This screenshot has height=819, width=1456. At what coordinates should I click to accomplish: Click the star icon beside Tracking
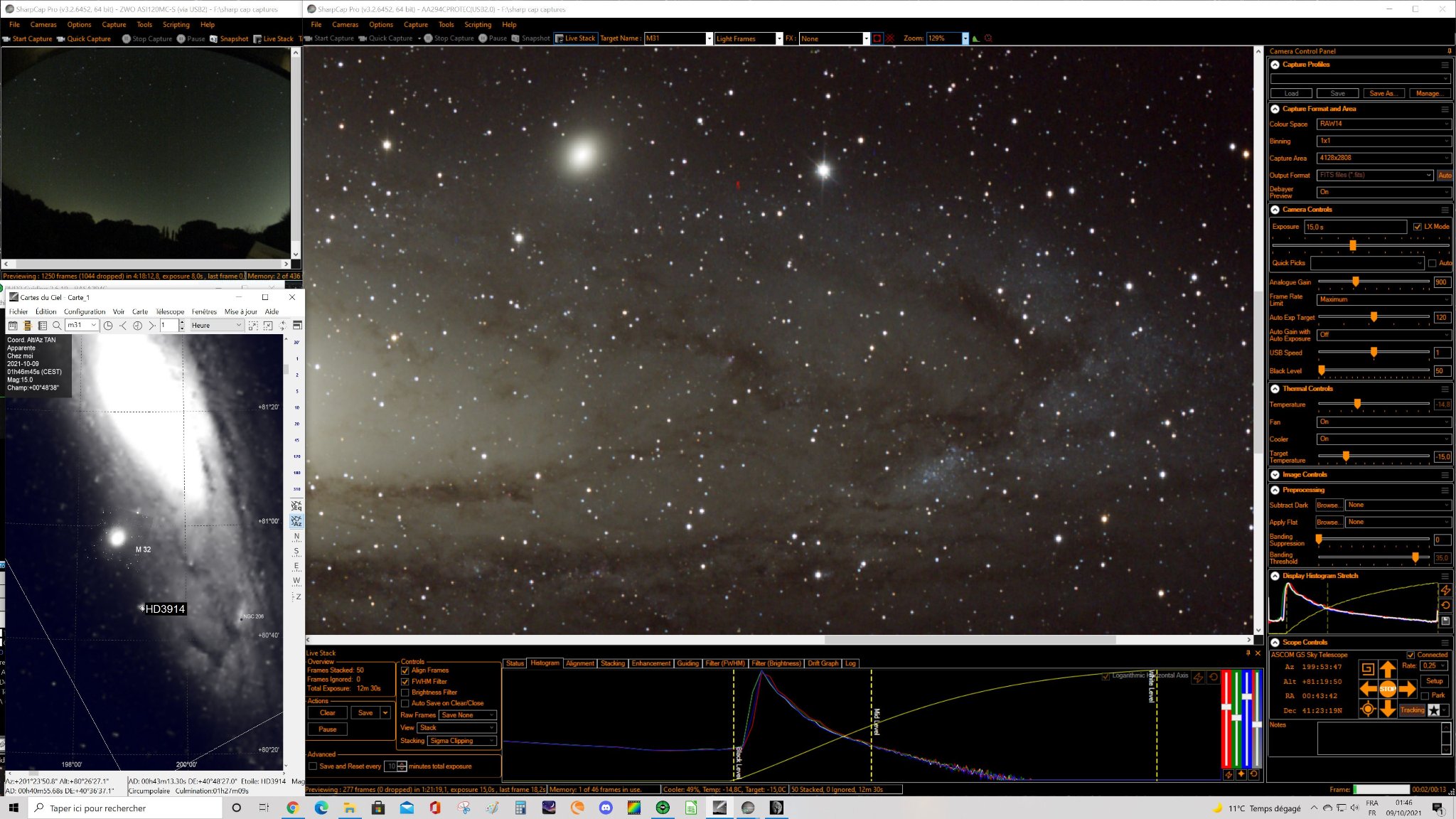coord(1434,710)
